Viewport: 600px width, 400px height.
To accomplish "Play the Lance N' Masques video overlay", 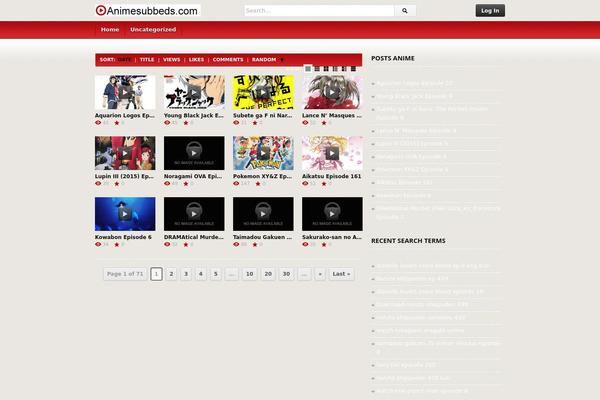I will (332, 92).
